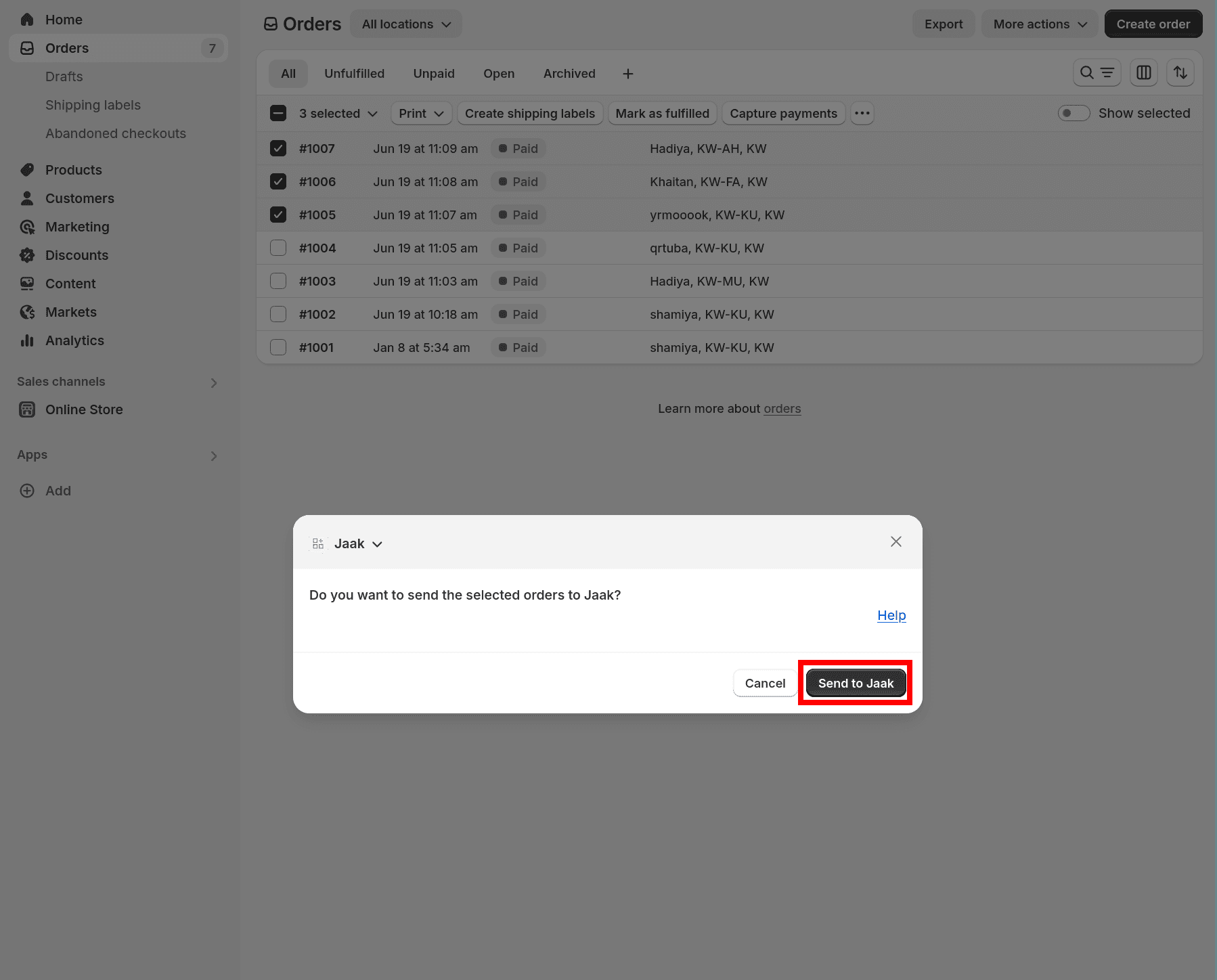The width and height of the screenshot is (1217, 980).
Task: Open the More actions dropdown
Action: pyautogui.click(x=1040, y=24)
